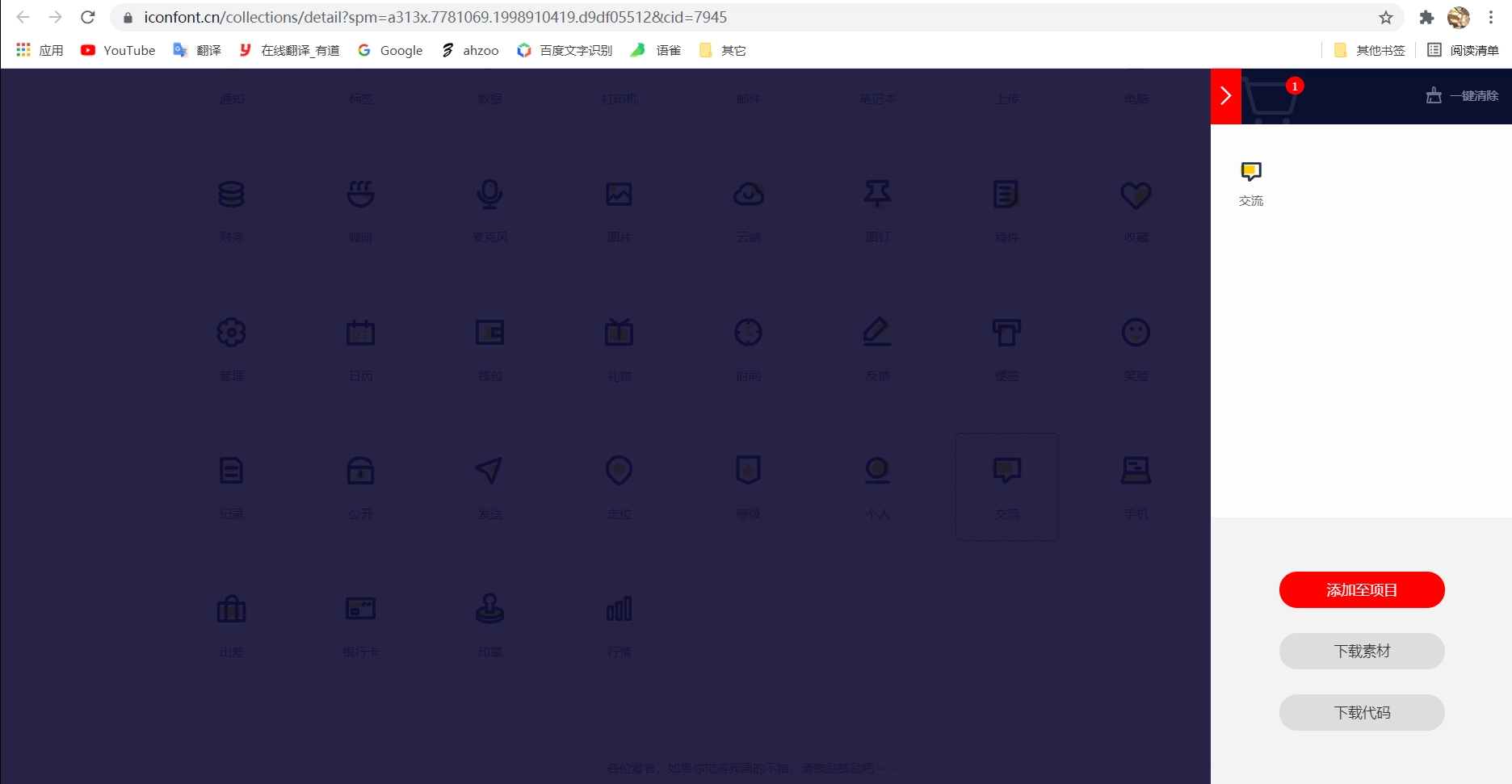Click the 下载代码 button
Screen dimensions: 1512x784
1361,713
